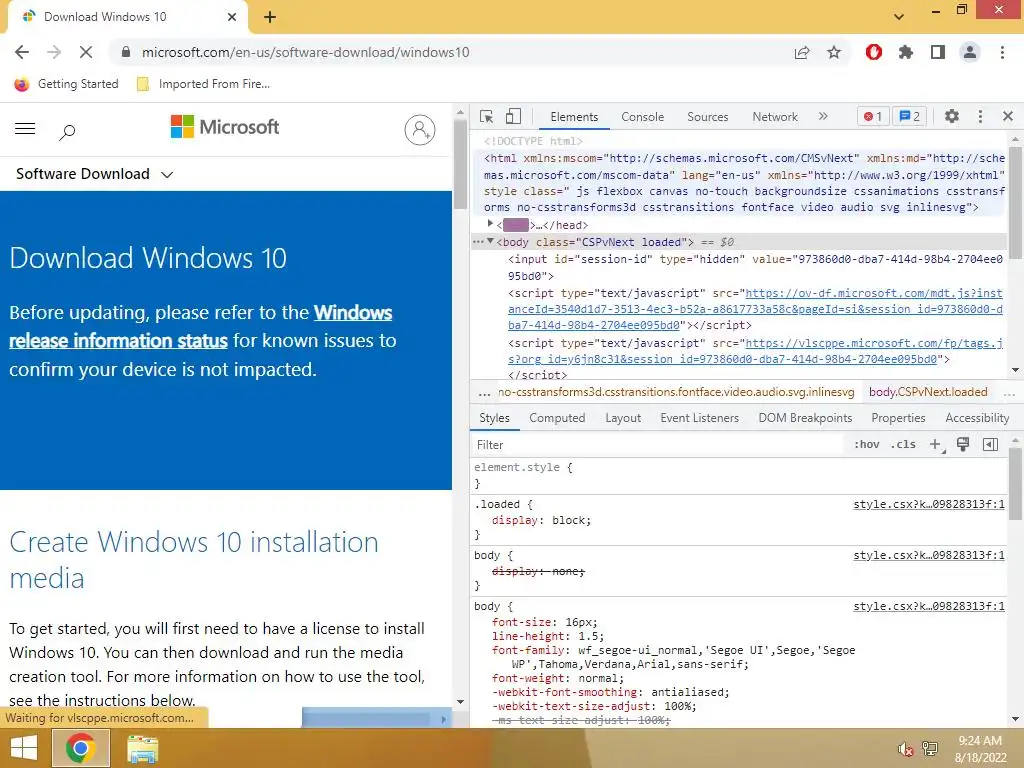1024x768 pixels.
Task: Click the address bar URL
Action: click(x=306, y=52)
